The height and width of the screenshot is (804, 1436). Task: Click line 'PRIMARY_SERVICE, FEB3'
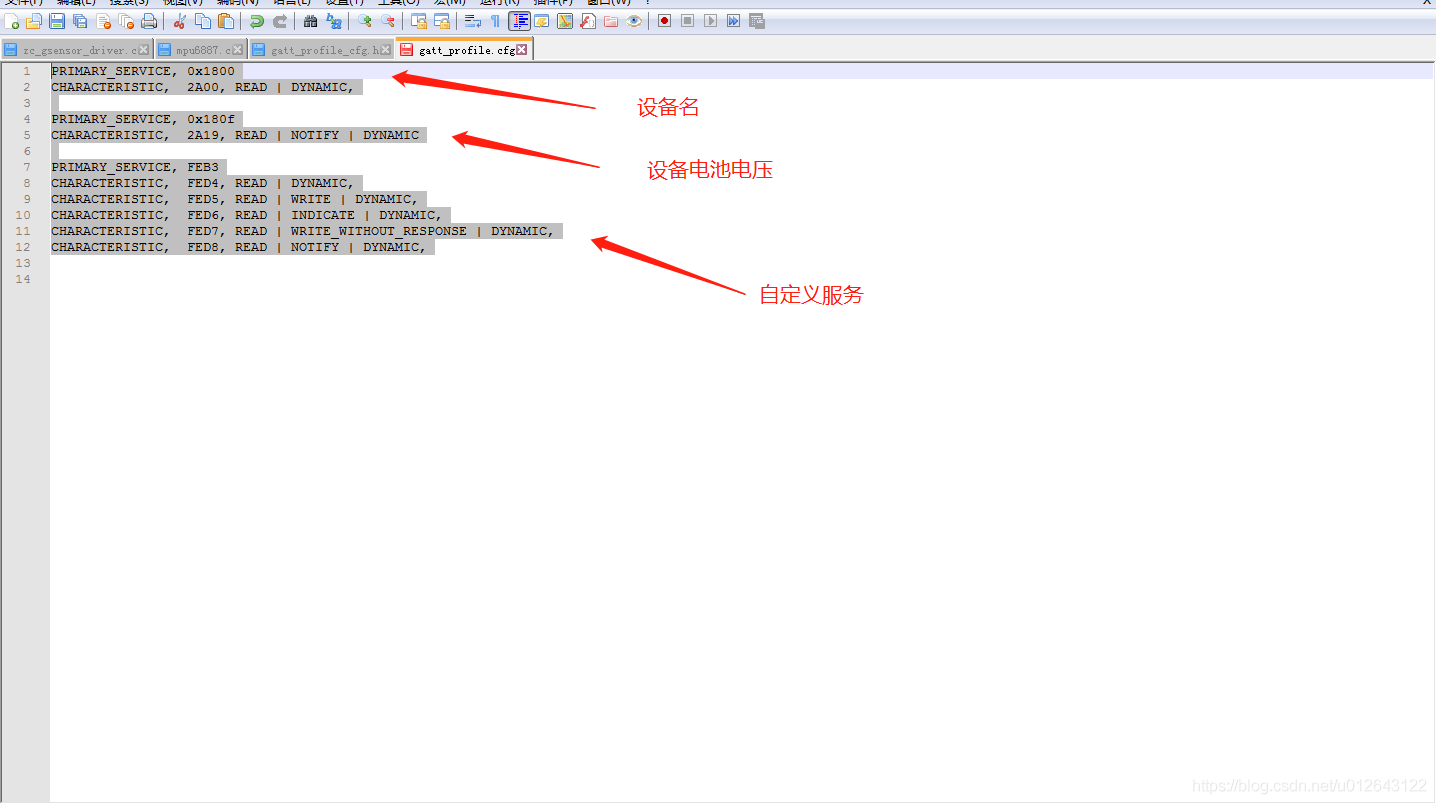tap(135, 167)
